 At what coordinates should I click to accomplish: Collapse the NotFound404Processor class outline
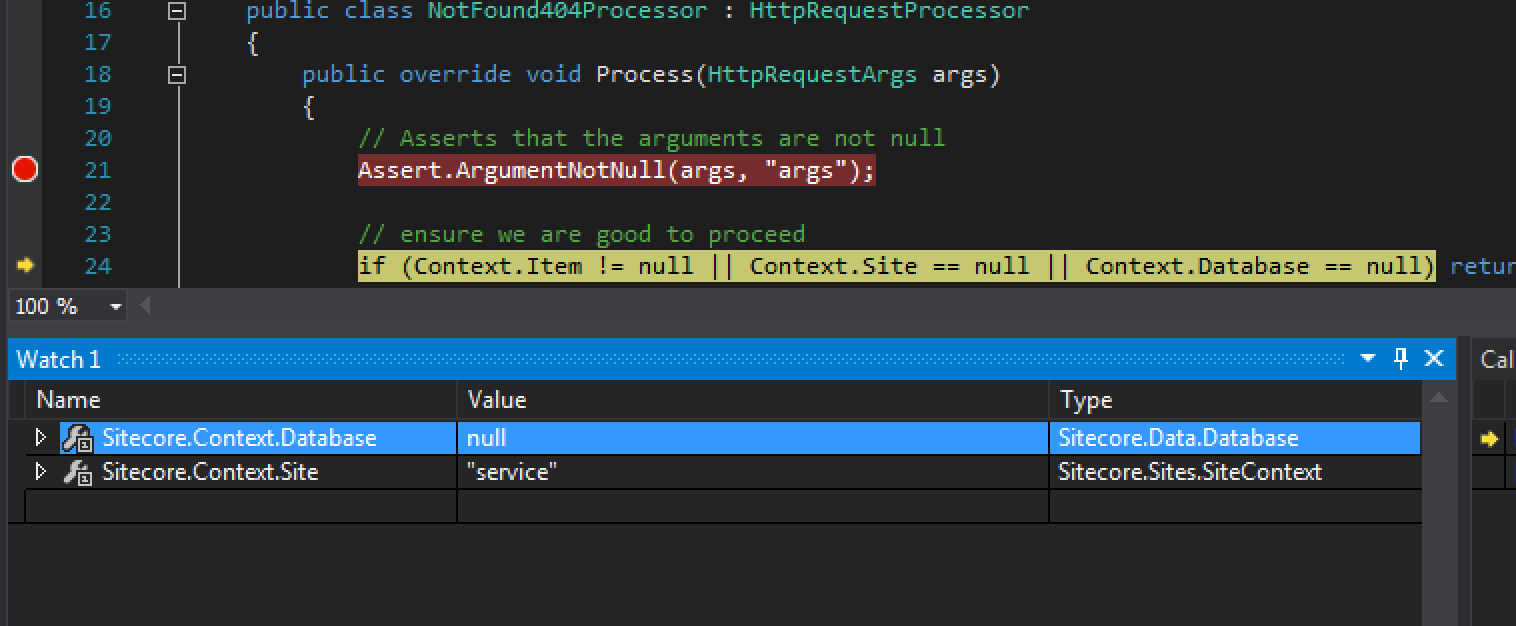coord(177,11)
